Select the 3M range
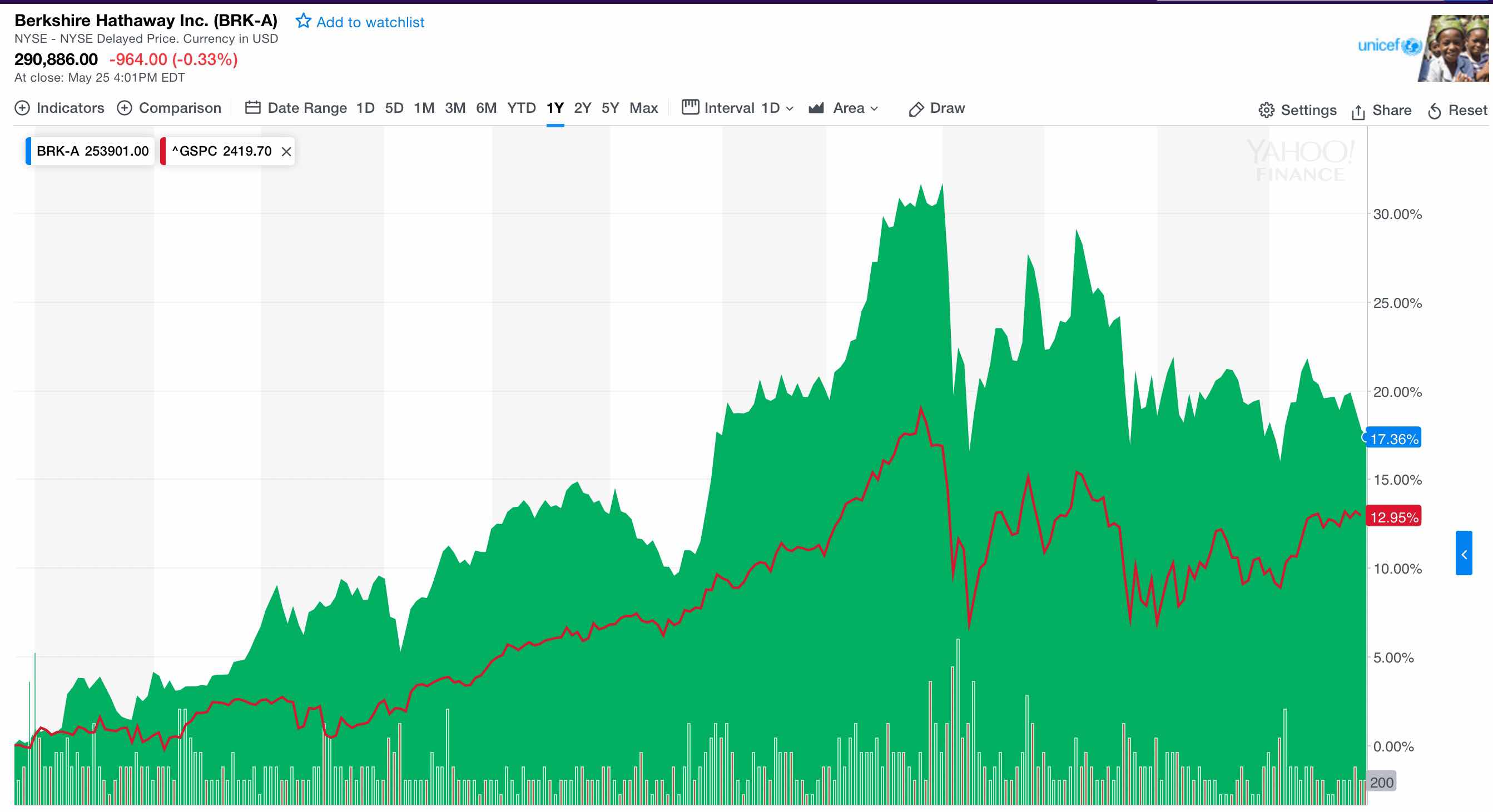The image size is (1493, 812). (455, 108)
